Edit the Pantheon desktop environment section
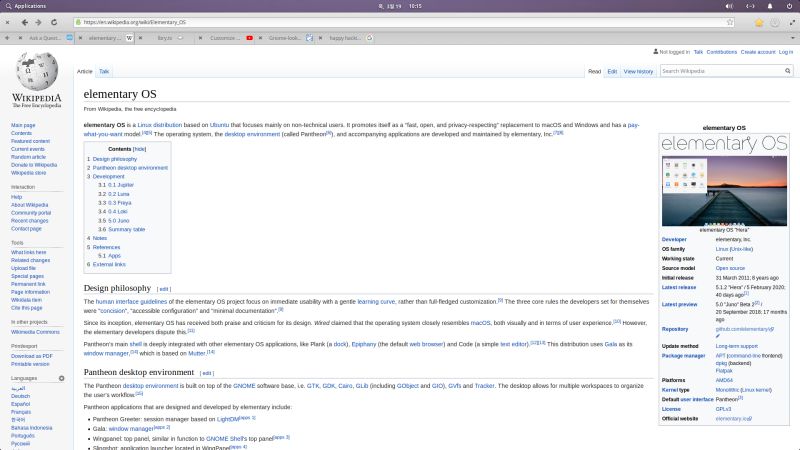Viewport: 800px width, 450px height. coord(207,373)
